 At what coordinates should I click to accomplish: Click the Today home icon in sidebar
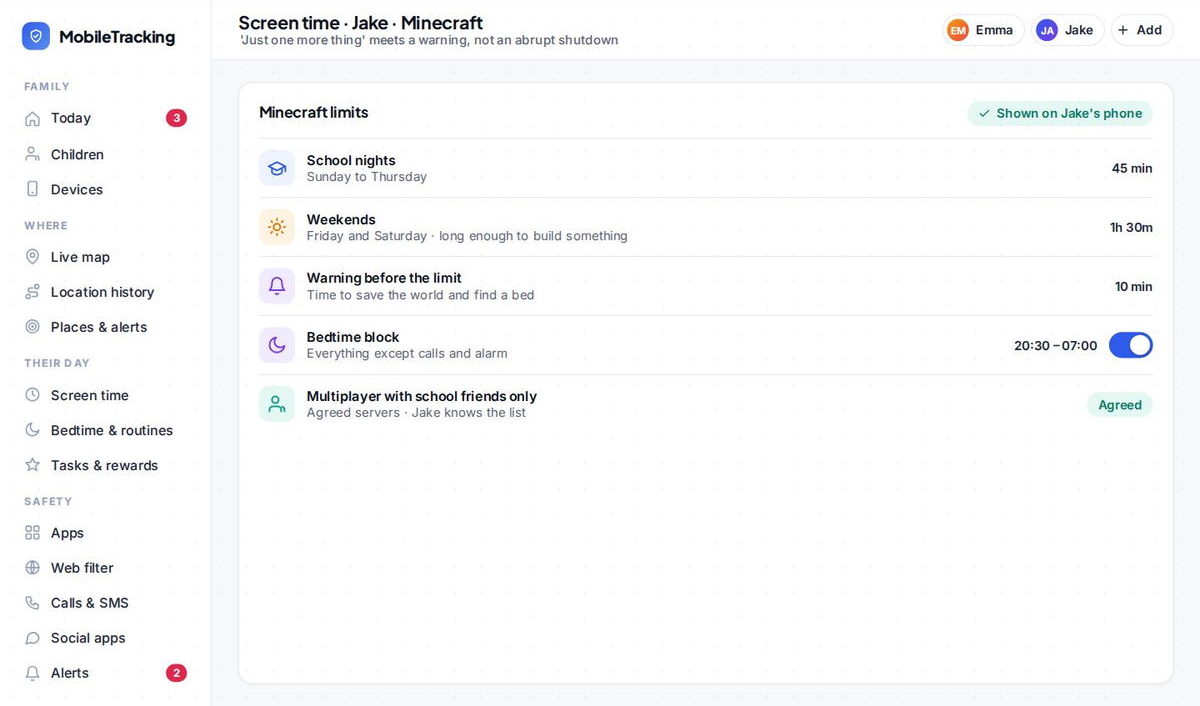33,118
